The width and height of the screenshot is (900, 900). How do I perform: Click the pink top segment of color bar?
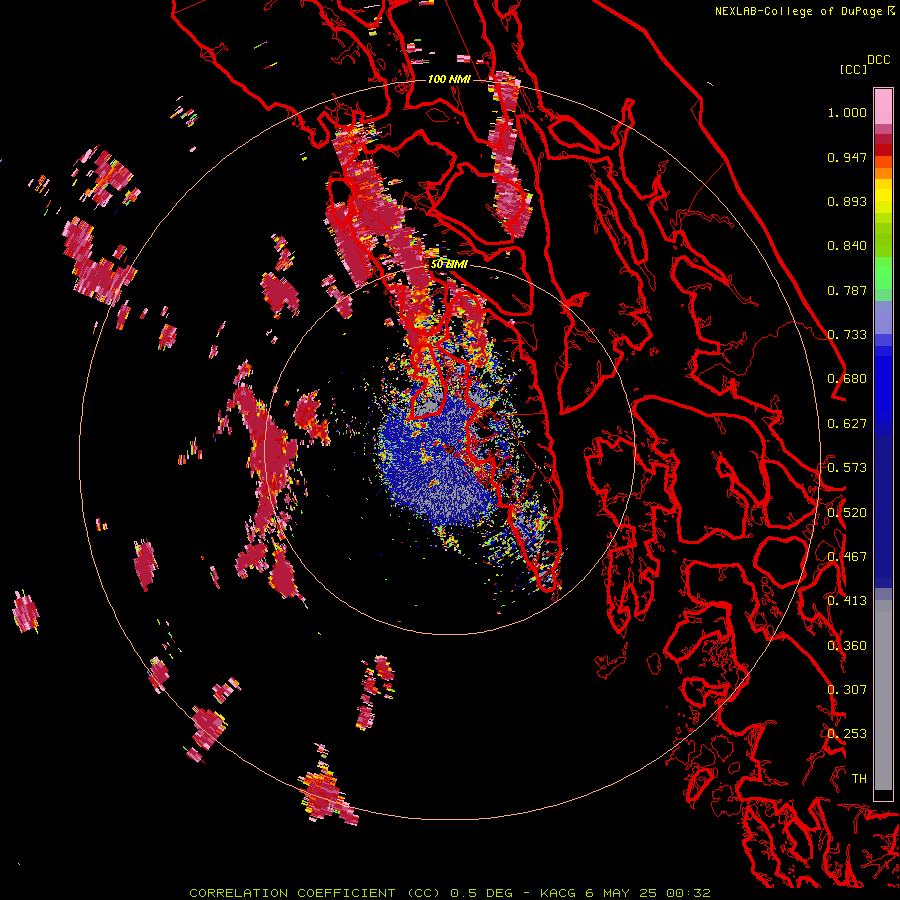point(883,106)
